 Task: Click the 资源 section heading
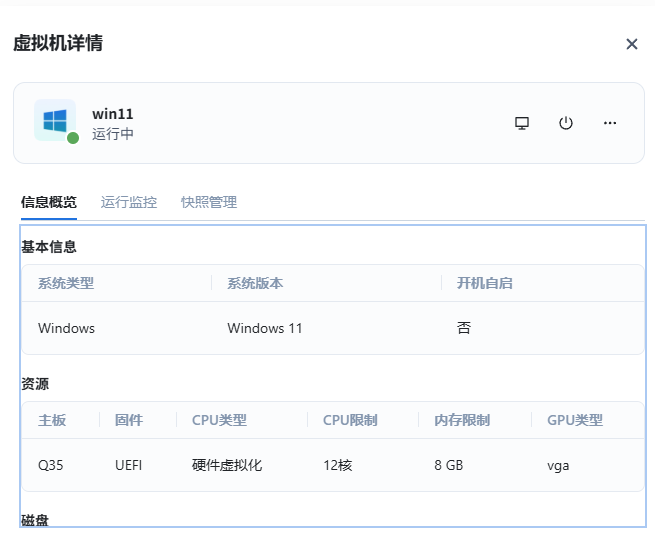tap(35, 384)
